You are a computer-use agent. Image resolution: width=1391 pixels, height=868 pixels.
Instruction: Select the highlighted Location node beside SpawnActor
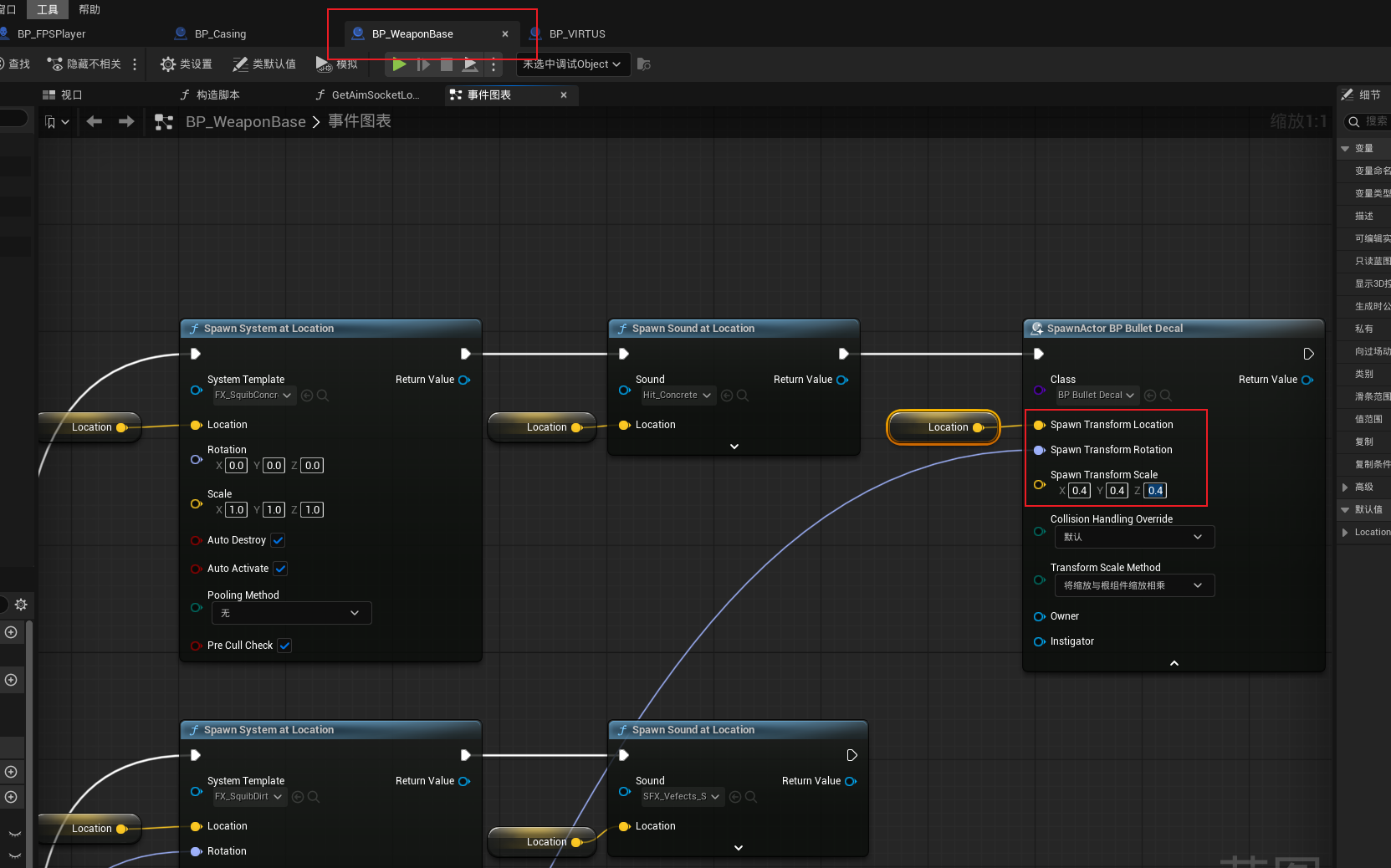point(944,427)
